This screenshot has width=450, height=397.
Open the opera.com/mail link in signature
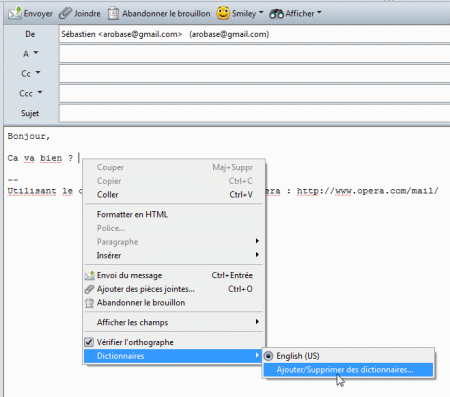pos(367,191)
